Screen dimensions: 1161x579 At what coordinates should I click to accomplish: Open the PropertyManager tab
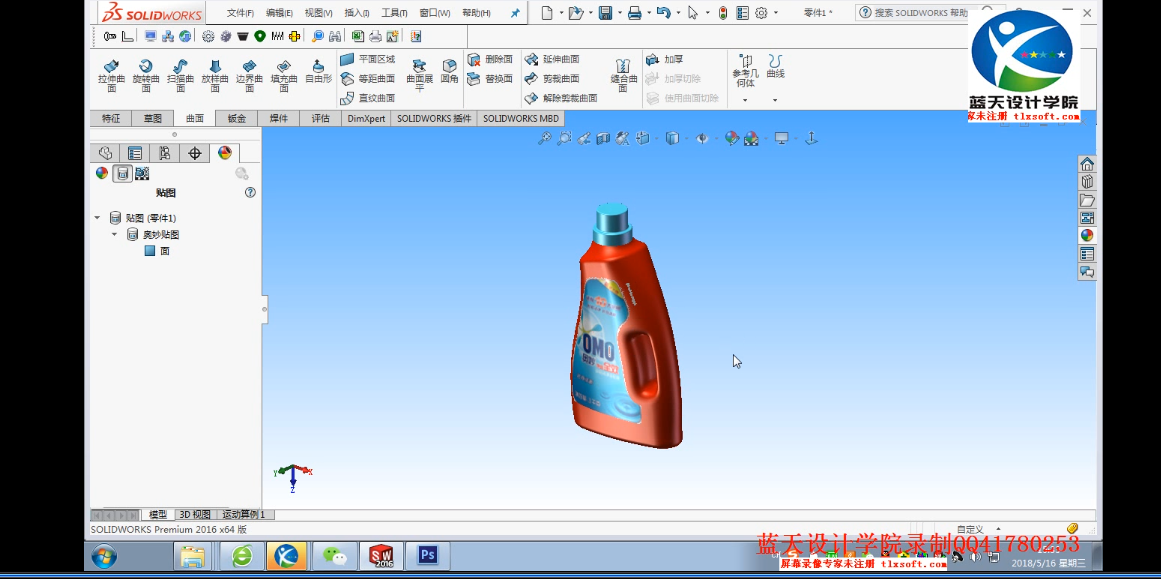click(135, 153)
